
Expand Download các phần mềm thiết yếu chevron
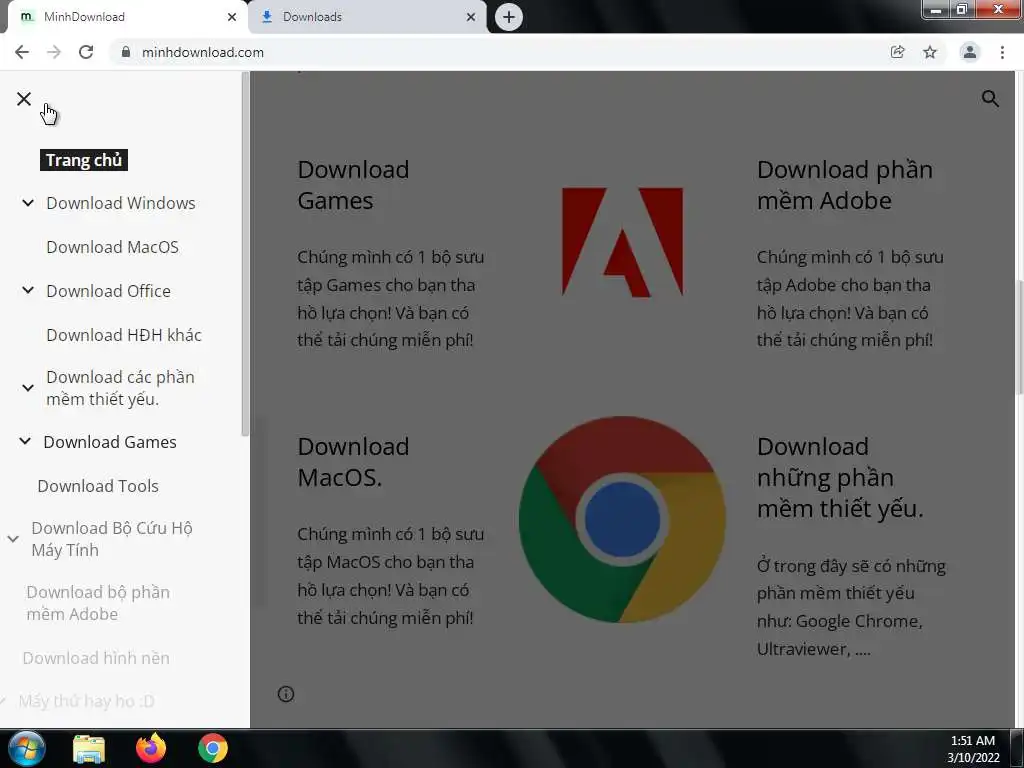[28, 388]
